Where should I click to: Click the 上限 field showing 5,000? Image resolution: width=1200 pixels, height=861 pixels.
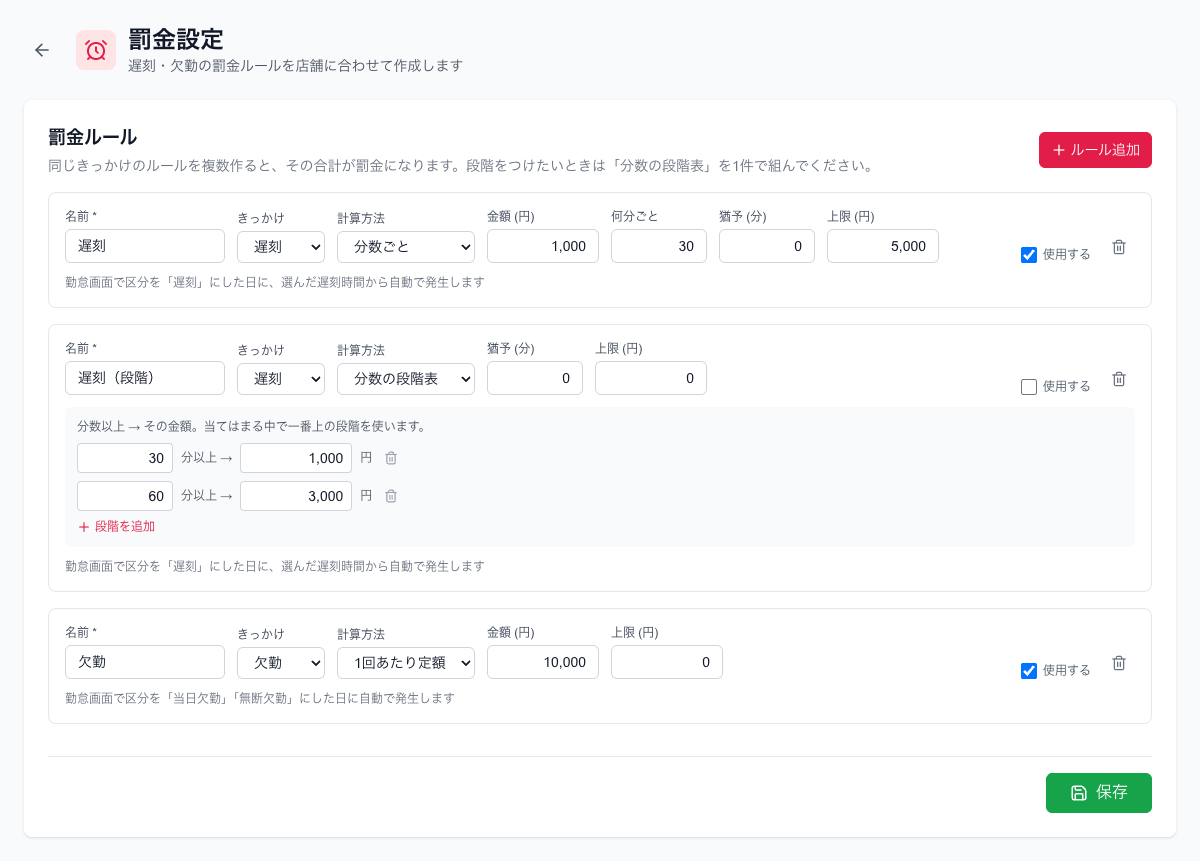click(883, 246)
